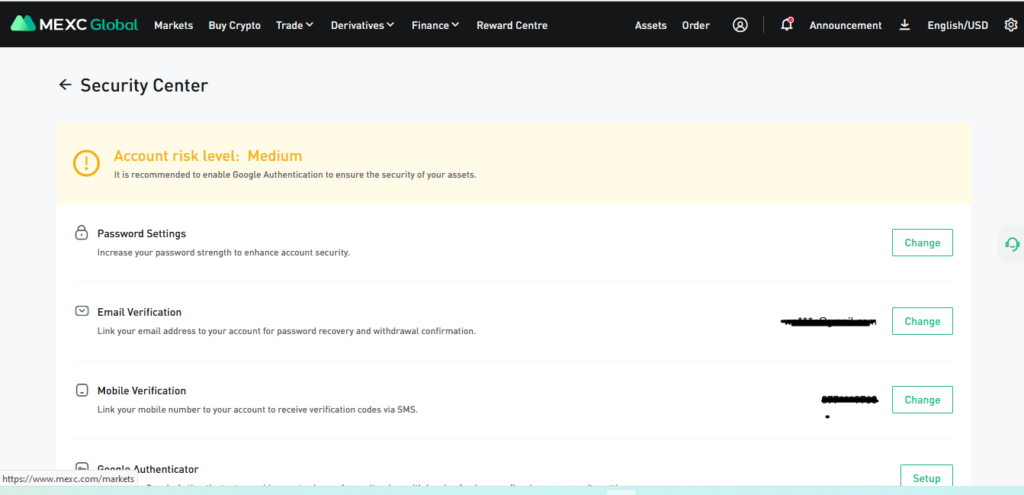The image size is (1024, 495).
Task: Click the back arrow beside Security Center
Action: (x=65, y=85)
